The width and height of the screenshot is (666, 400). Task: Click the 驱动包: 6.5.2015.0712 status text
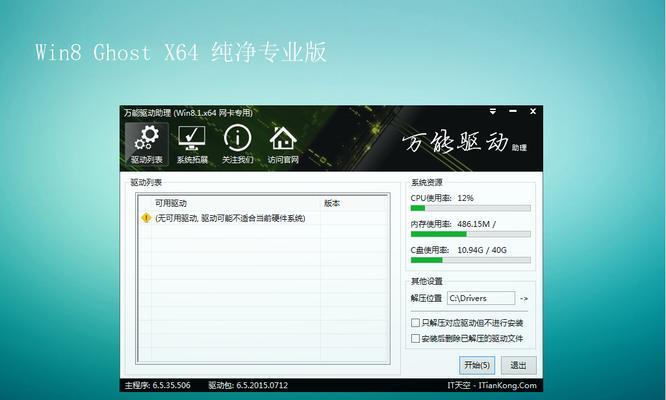248,386
